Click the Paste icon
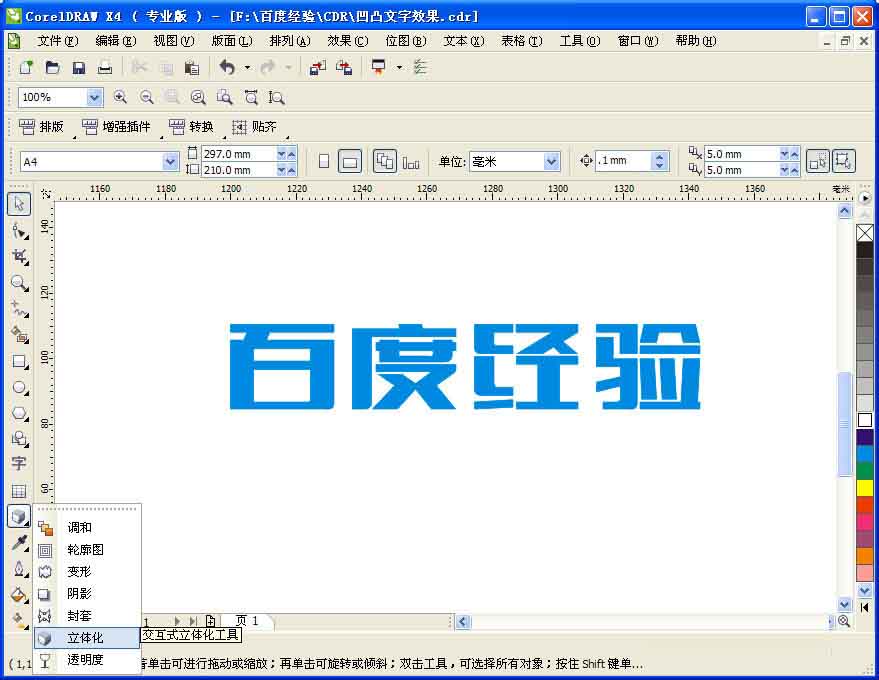Viewport: 879px width, 680px height. pyautogui.click(x=192, y=68)
